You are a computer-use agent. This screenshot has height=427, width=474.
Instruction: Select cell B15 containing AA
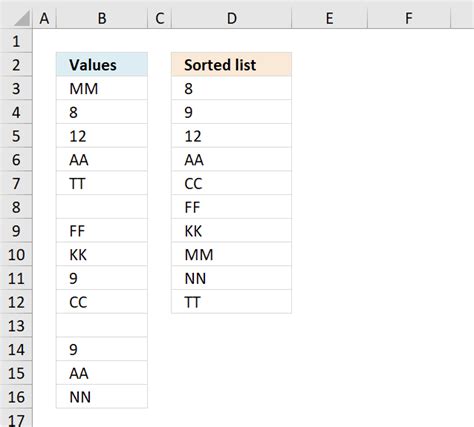[102, 373]
